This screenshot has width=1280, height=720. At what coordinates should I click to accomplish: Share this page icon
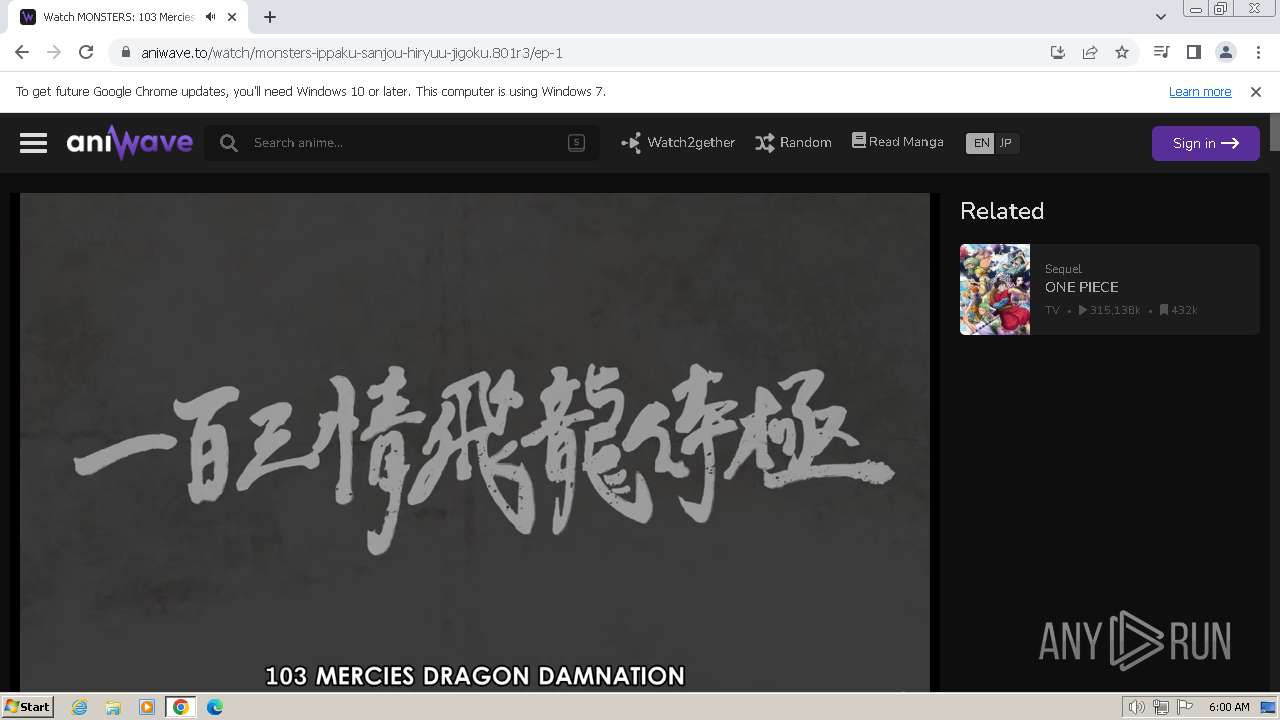pos(1090,52)
